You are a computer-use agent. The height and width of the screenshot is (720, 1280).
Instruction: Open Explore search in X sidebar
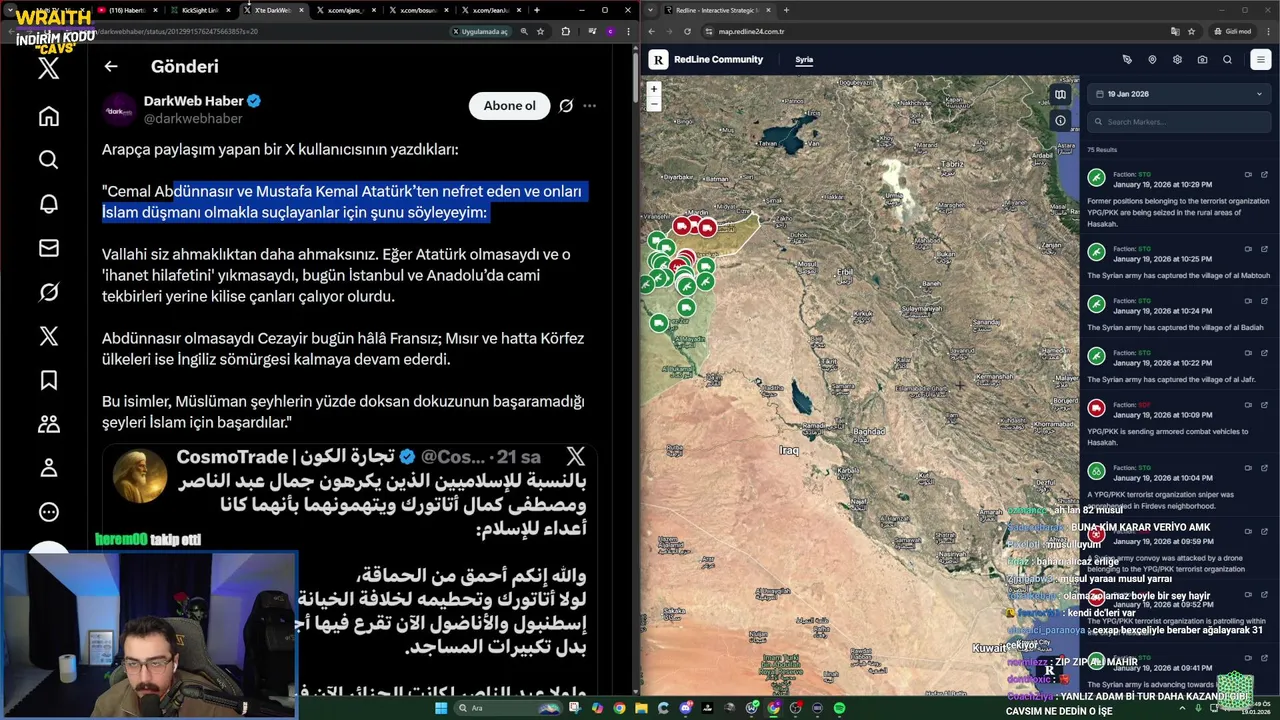click(x=49, y=160)
